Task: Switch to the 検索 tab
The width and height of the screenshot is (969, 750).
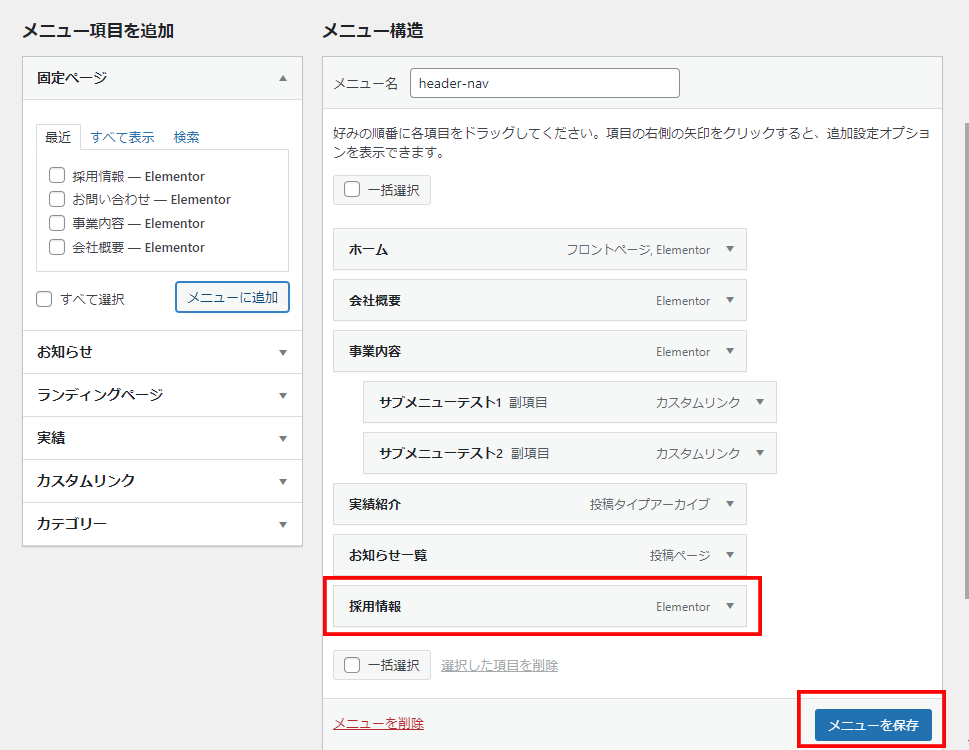Action: (x=186, y=137)
